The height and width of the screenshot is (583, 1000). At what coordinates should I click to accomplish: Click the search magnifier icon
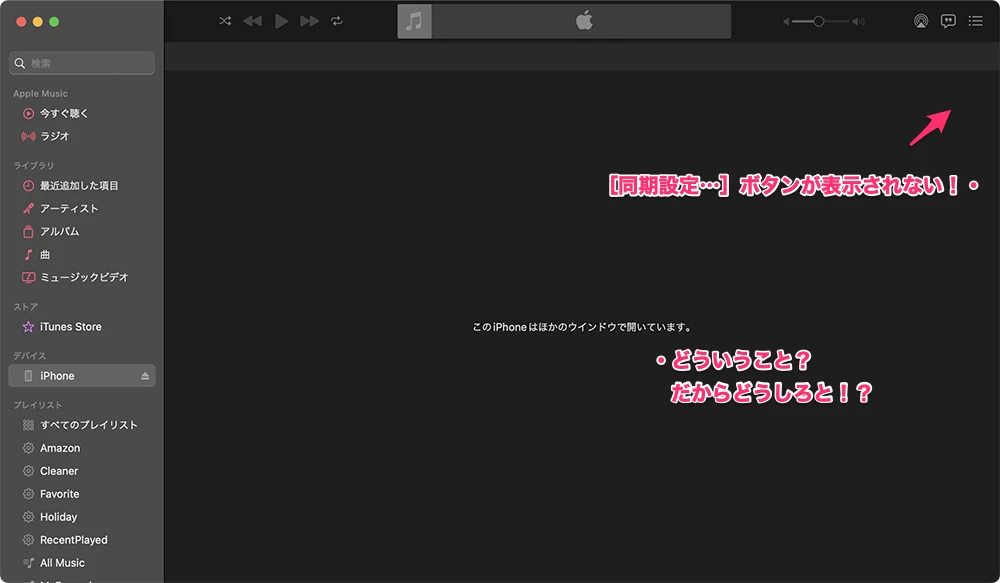point(20,63)
